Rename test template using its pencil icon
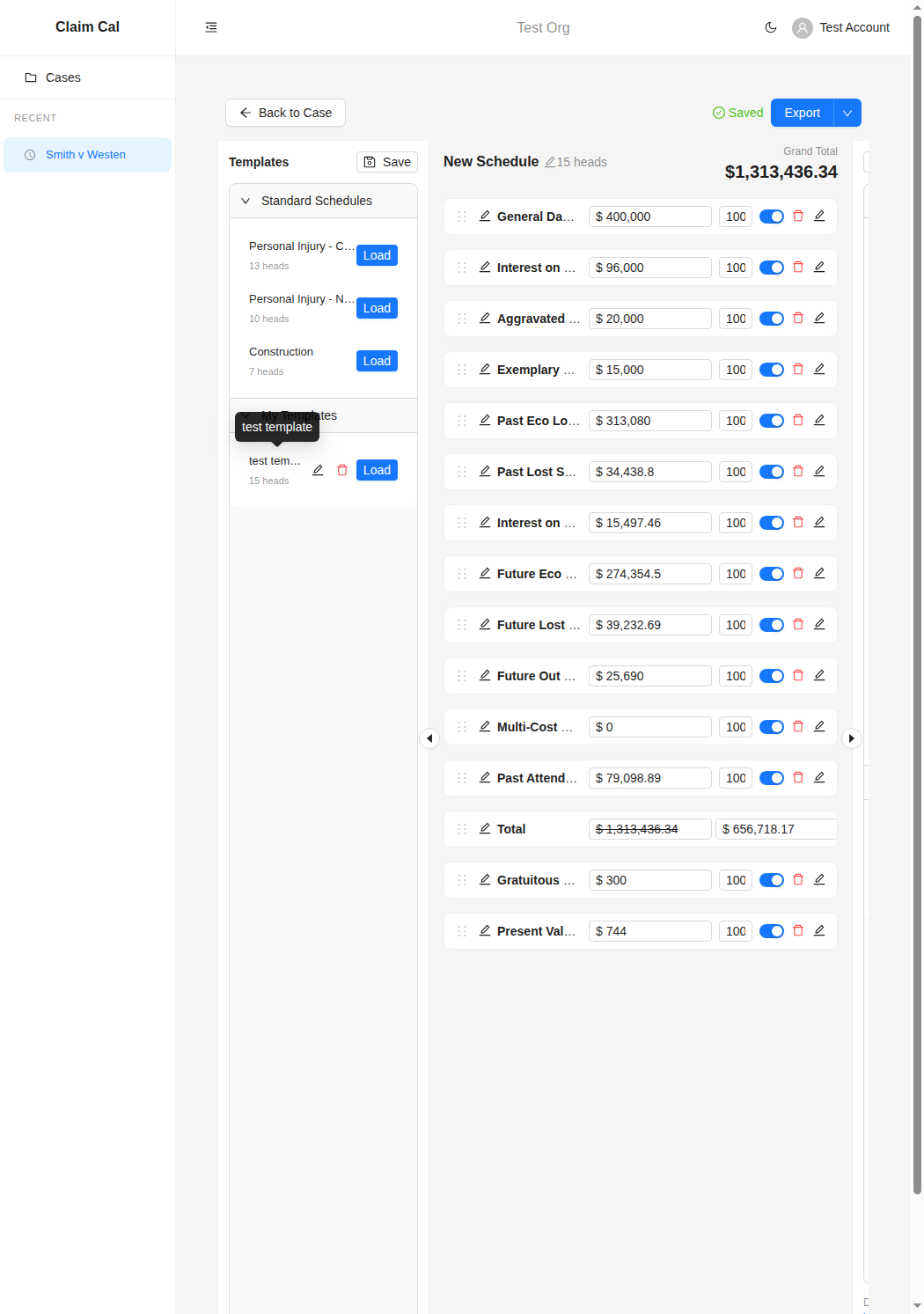 (318, 470)
